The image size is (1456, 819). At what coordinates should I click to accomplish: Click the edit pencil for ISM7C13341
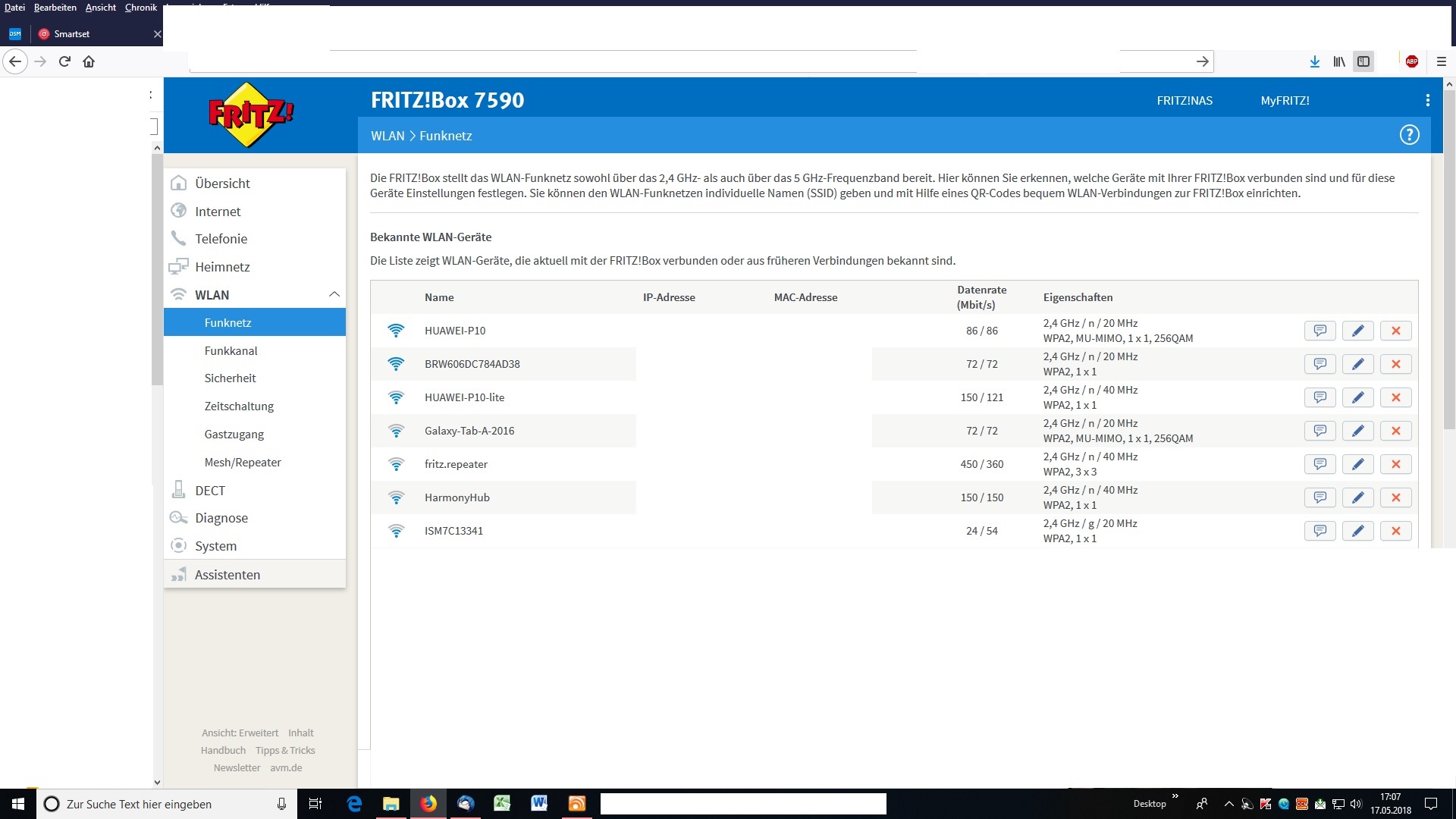tap(1357, 531)
